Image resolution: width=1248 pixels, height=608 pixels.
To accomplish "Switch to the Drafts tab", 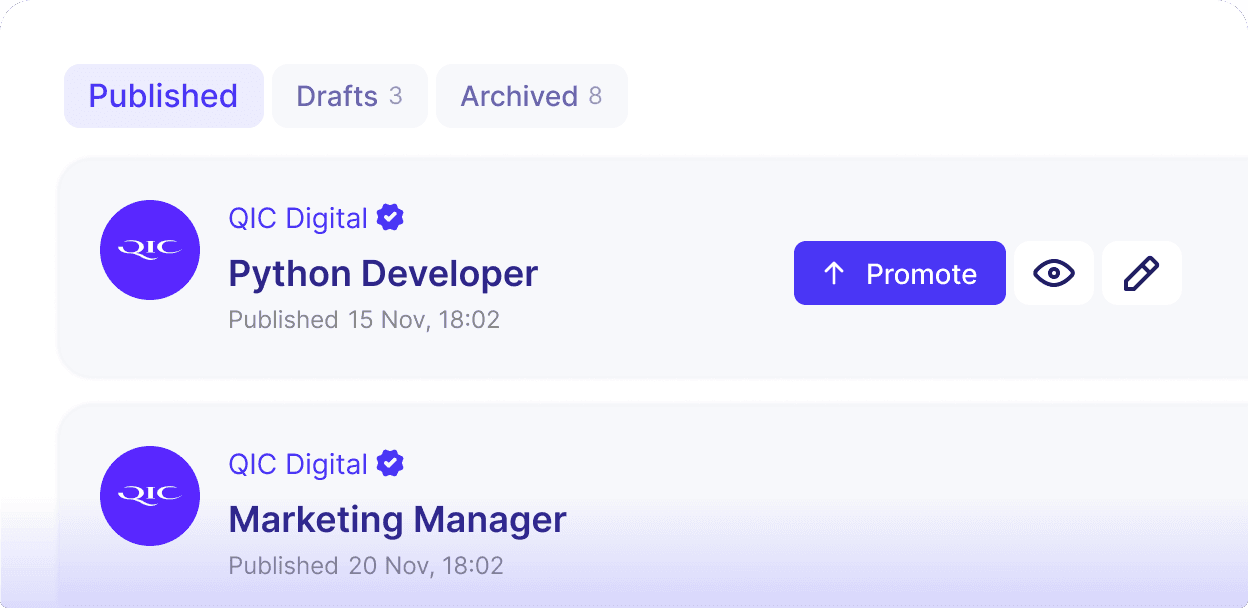I will 337,96.
